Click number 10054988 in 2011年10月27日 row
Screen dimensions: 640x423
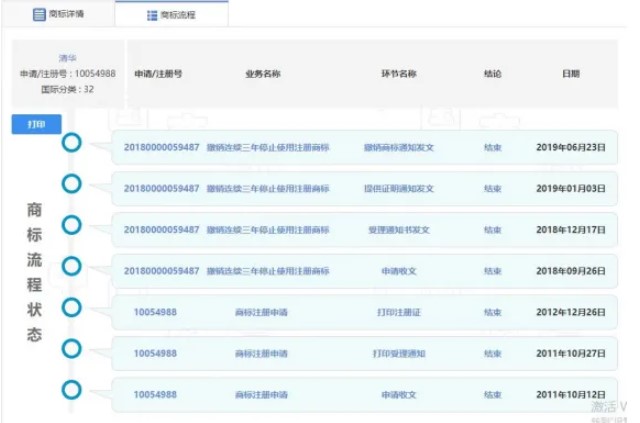(156, 354)
